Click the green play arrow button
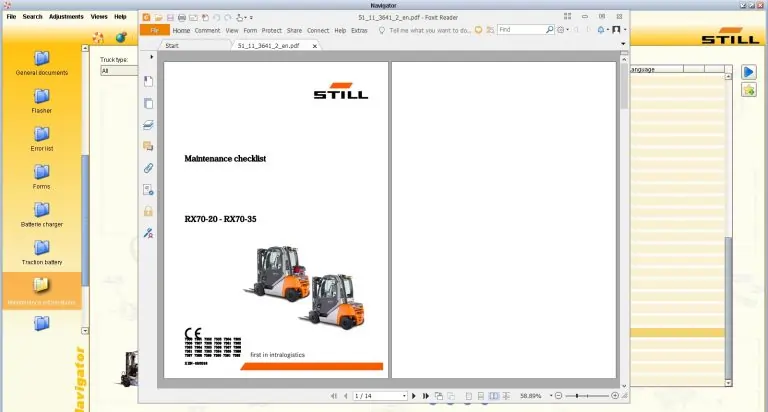The height and width of the screenshot is (412, 768). (748, 72)
